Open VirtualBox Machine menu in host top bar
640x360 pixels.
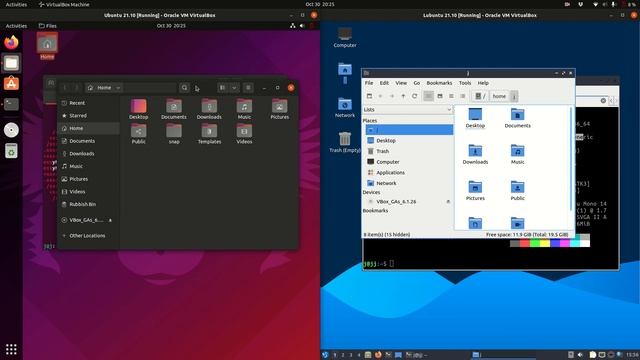click(x=64, y=4)
